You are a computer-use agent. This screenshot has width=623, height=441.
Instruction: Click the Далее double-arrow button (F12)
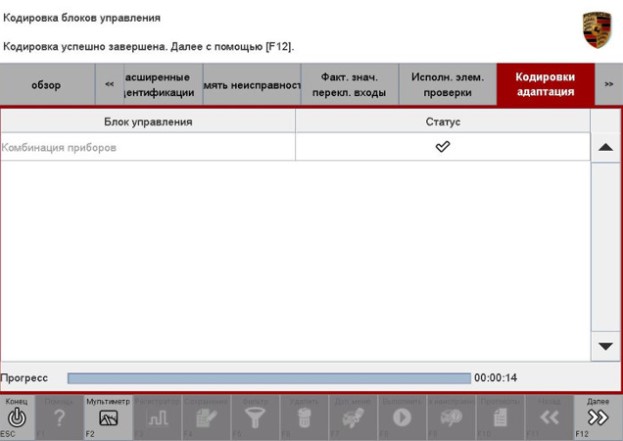click(597, 417)
